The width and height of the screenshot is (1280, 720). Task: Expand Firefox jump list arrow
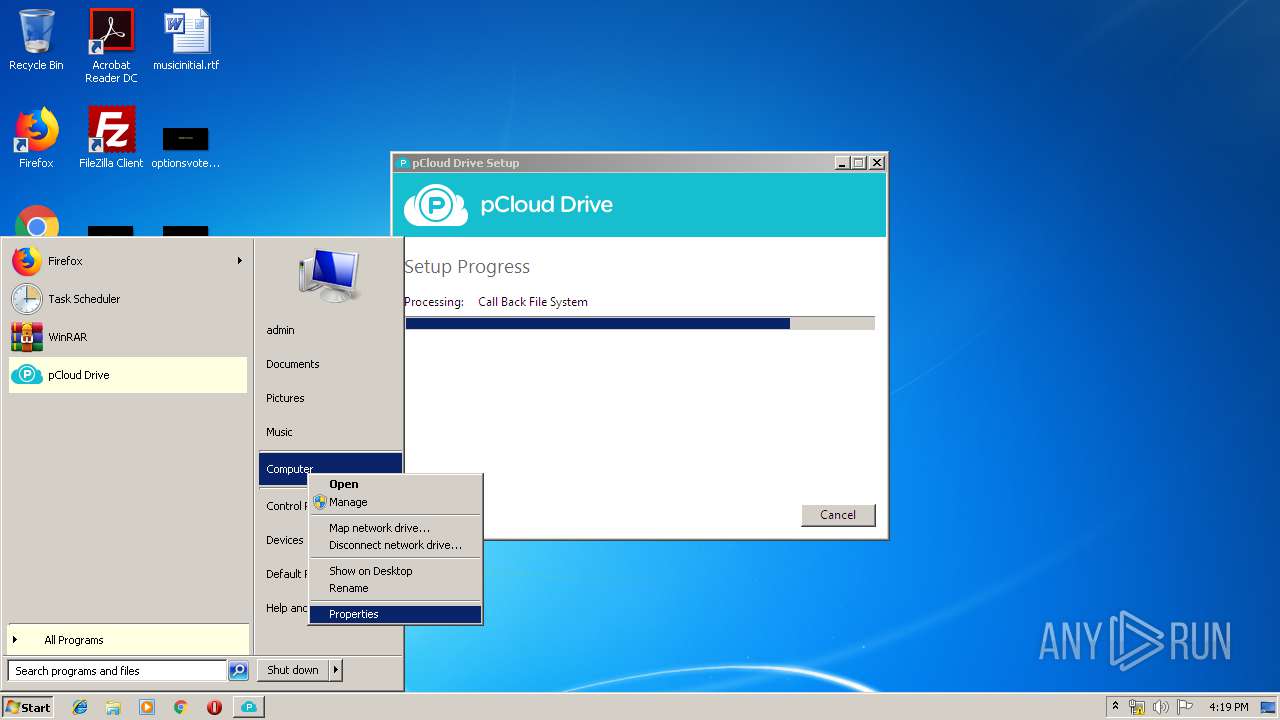[x=240, y=261]
